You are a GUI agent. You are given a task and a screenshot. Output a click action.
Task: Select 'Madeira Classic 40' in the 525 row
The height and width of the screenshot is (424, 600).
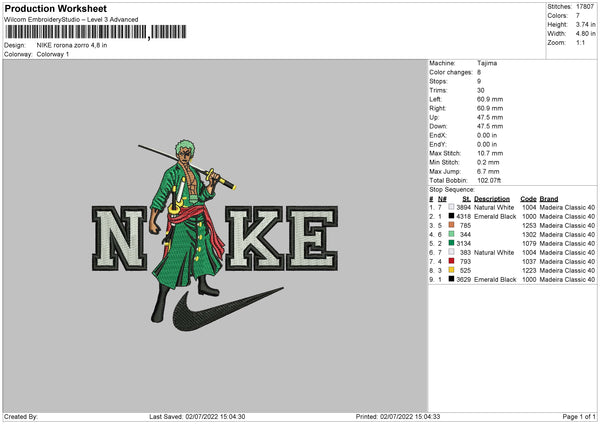click(x=567, y=271)
